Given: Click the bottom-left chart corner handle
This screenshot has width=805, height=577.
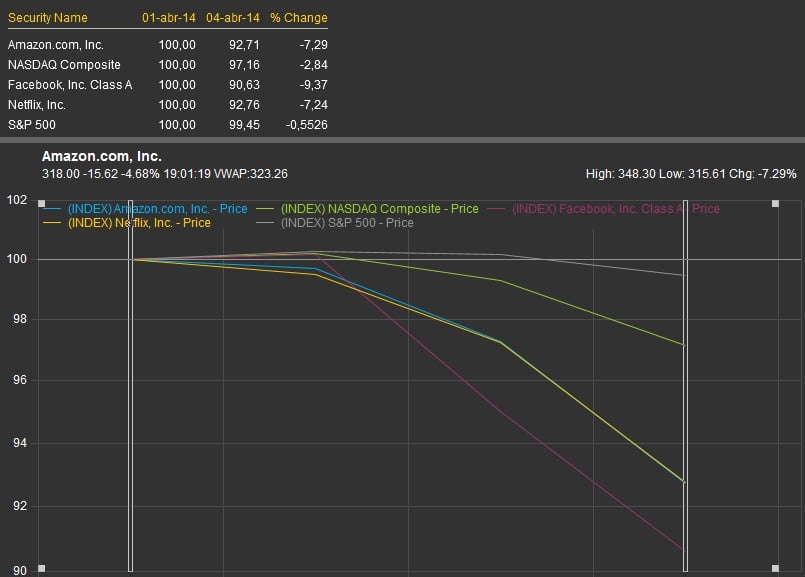Looking at the screenshot, I should pos(42,568).
